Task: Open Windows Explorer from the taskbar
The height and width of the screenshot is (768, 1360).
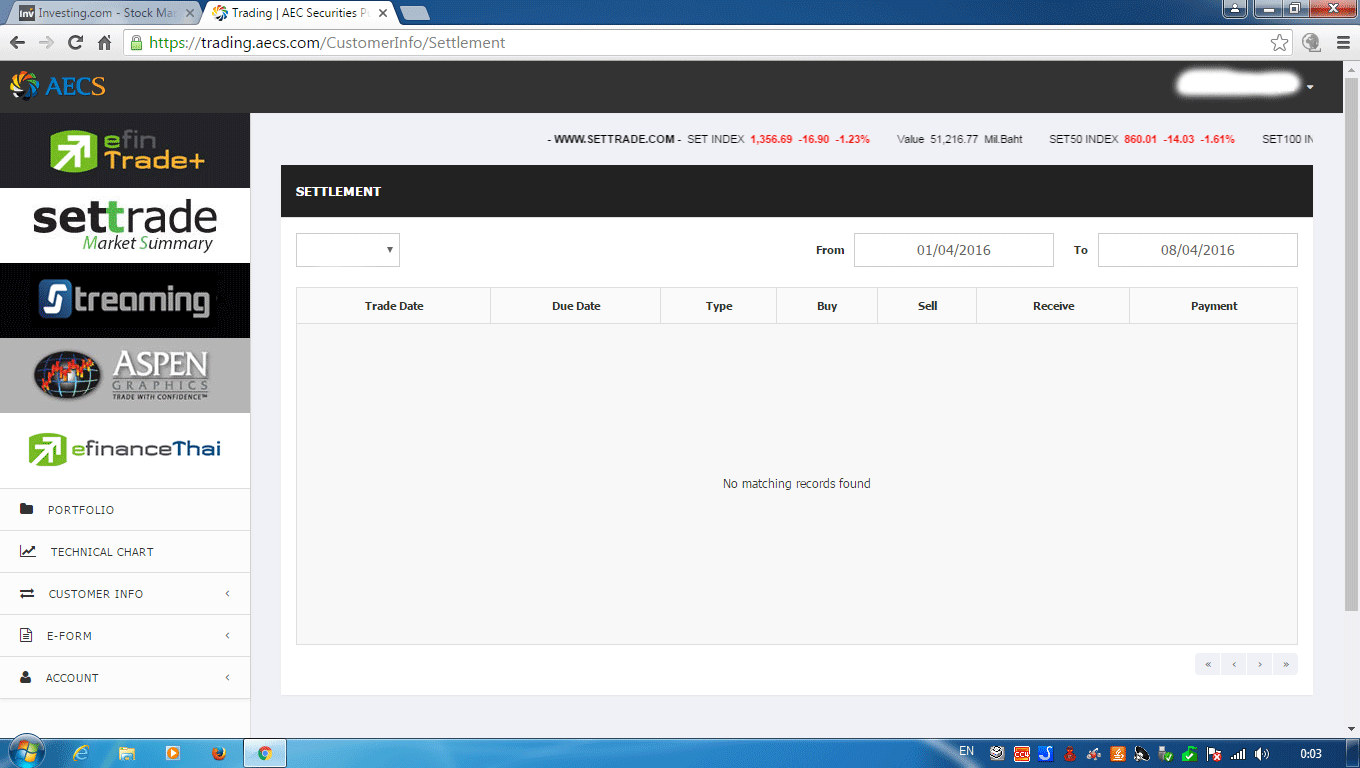Action: [127, 753]
